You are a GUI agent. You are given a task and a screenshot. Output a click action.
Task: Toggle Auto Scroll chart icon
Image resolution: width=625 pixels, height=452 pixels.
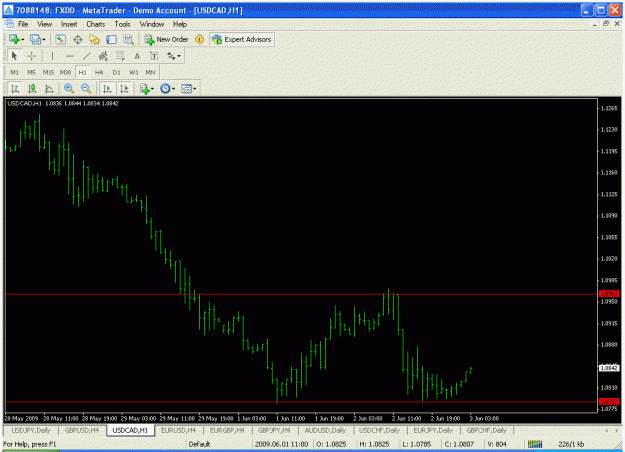(107, 88)
